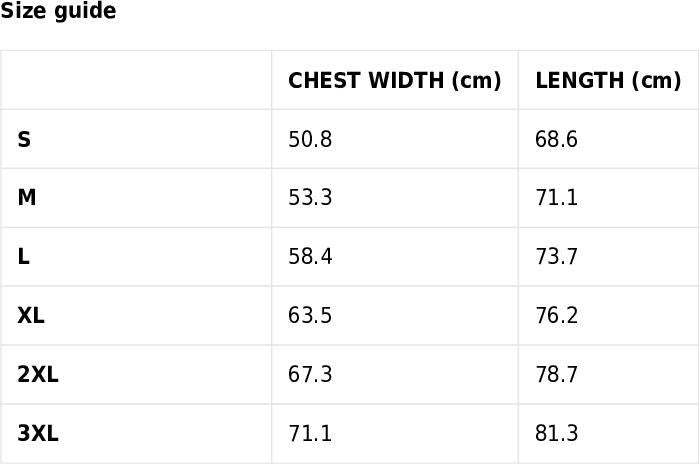Select chest width value 50.8

pyautogui.click(x=310, y=140)
